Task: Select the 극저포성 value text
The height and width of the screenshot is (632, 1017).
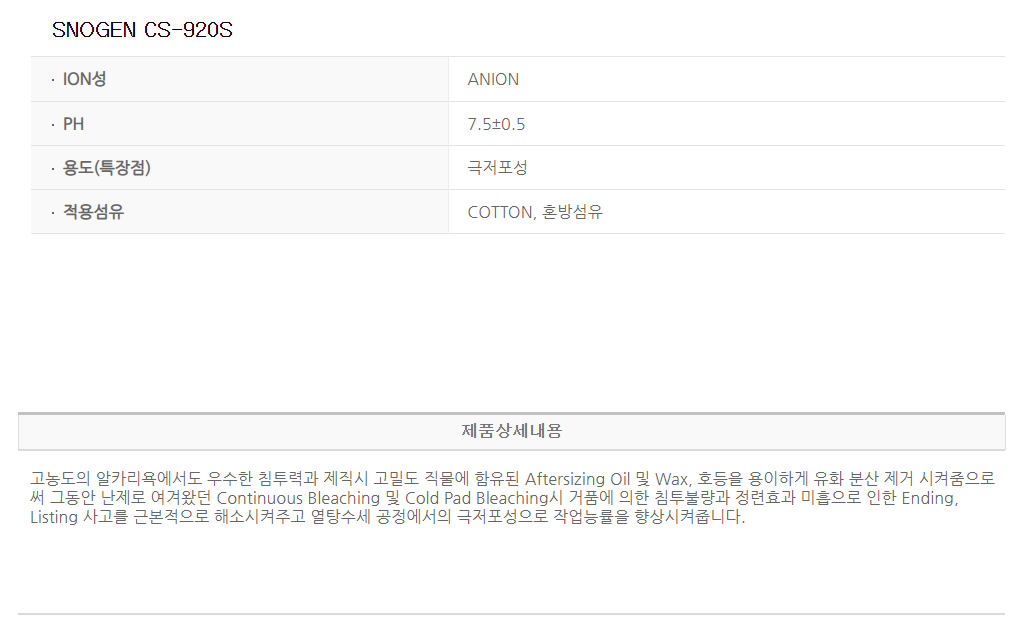Action: pos(497,168)
